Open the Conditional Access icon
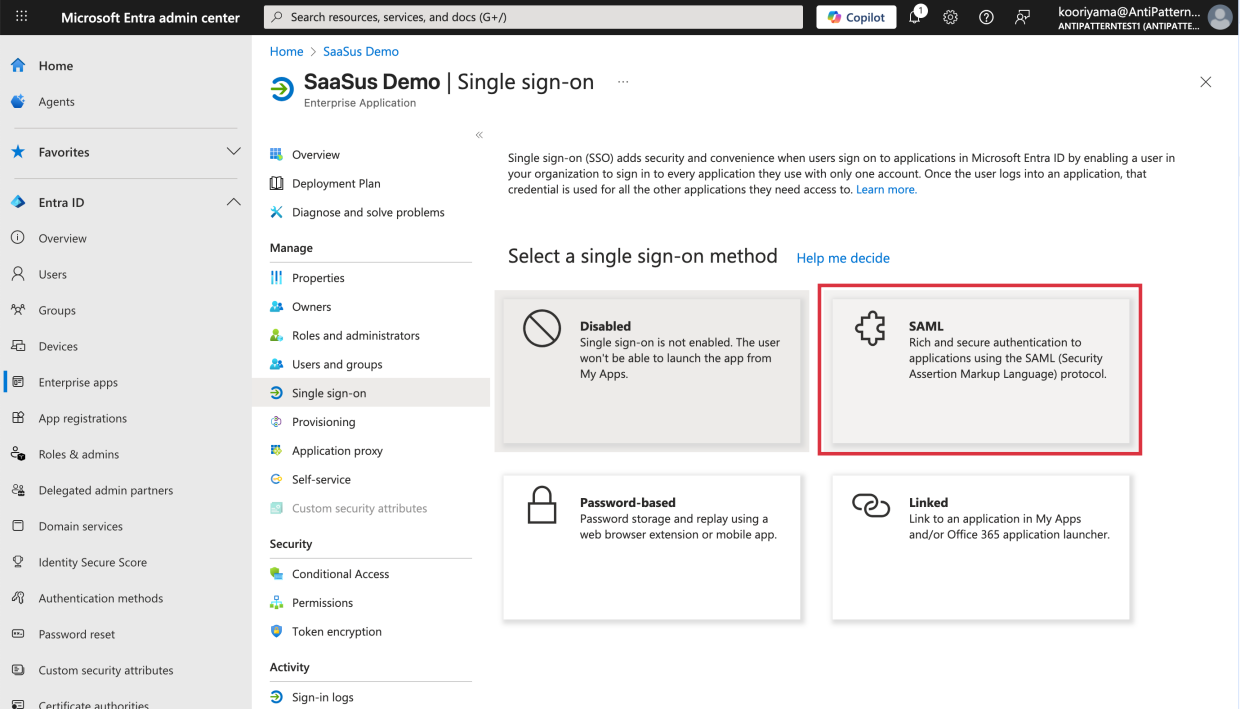 (277, 574)
